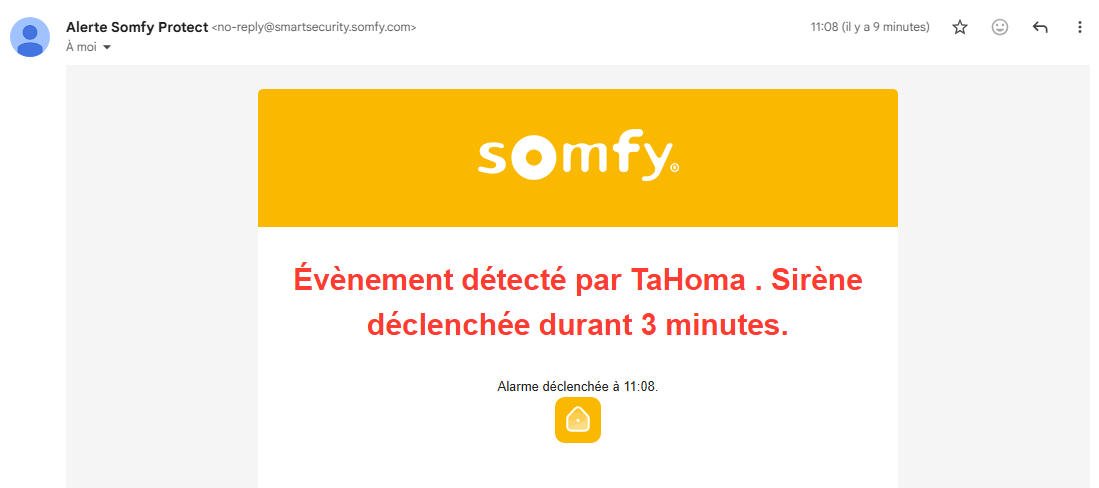1099x488 pixels.
Task: Click the 'déclenchée durant 3 minutes.' headline line
Action: point(577,325)
